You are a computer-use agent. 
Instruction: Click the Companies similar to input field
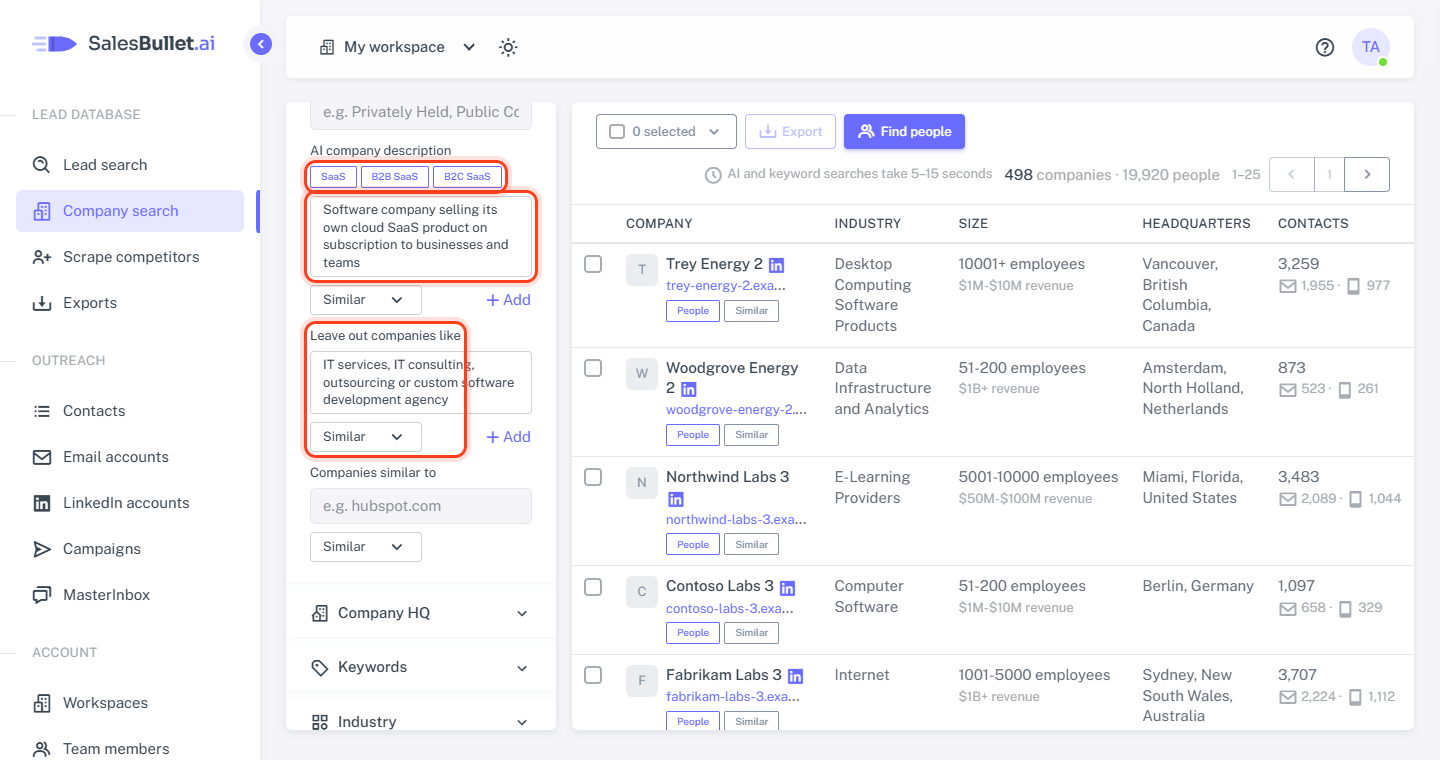(x=421, y=506)
